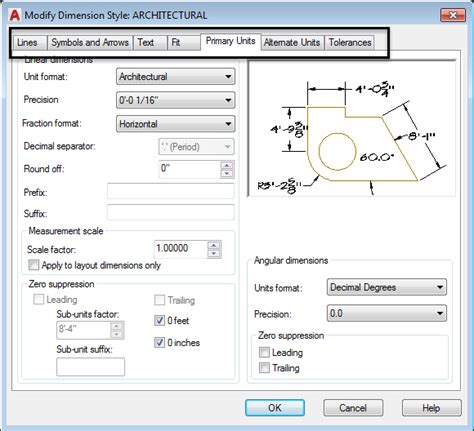
Task: Expand the linear Precision dropdown 0'-0 1/16"
Action: tap(175, 100)
